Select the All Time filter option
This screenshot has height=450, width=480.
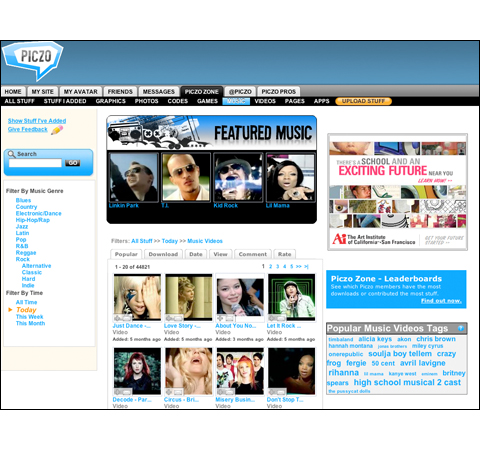pos(26,302)
